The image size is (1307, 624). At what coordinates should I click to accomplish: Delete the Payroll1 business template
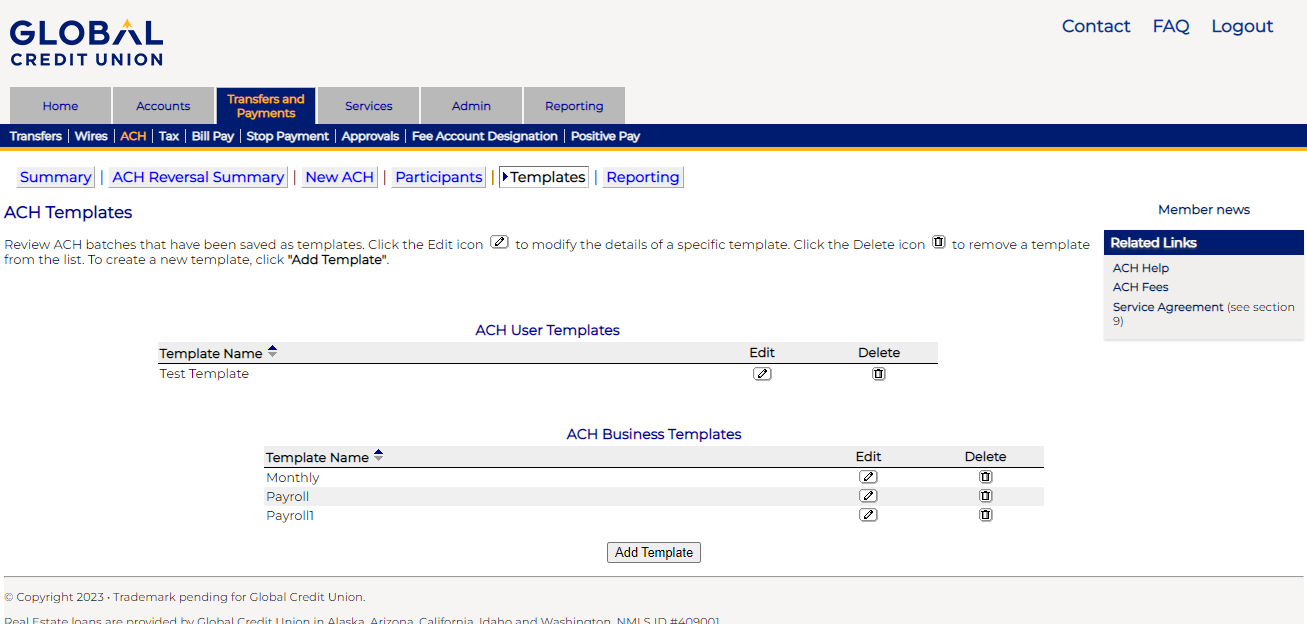(985, 515)
